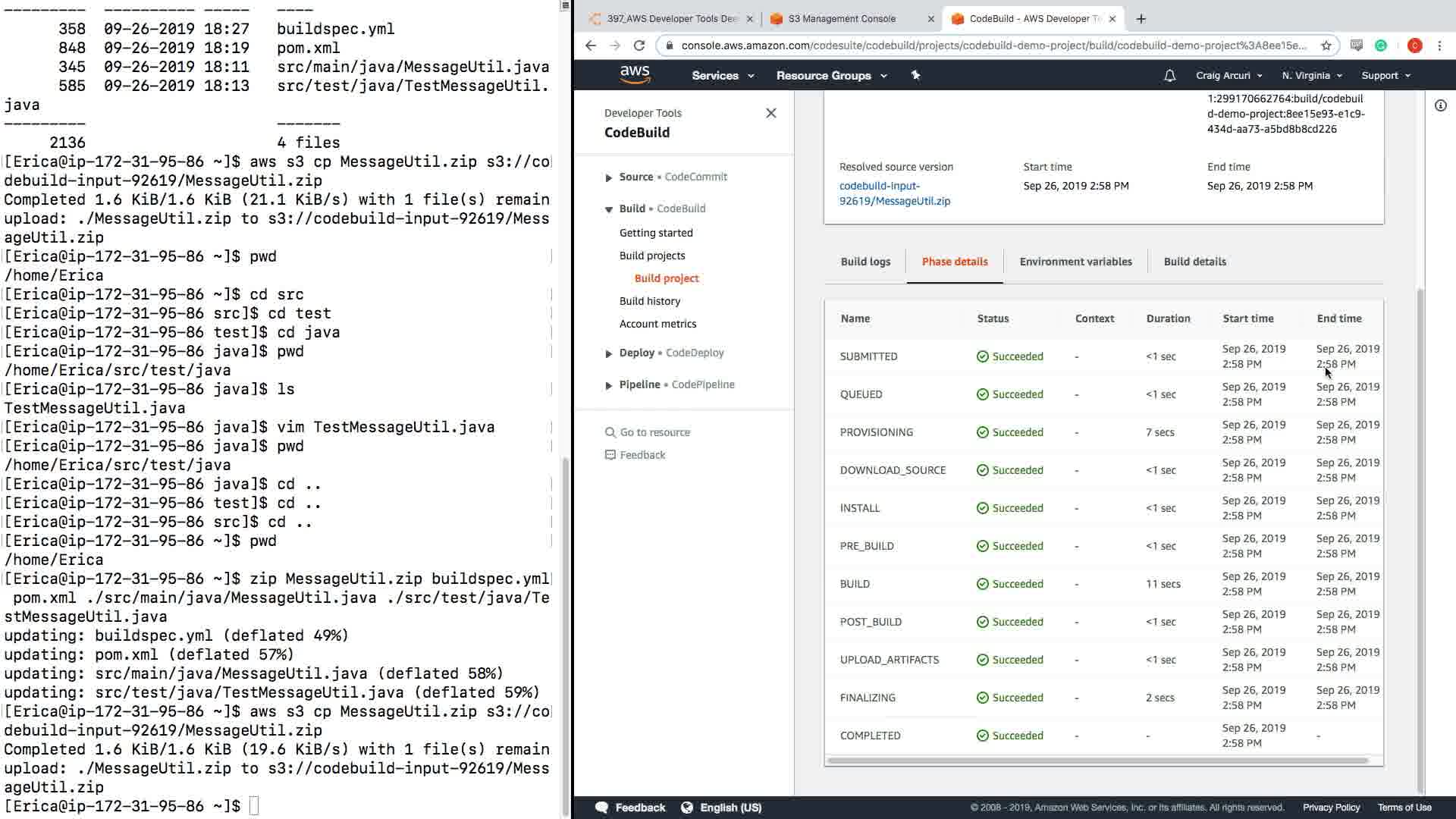Switch to the S3 Management Console tab

(x=842, y=18)
